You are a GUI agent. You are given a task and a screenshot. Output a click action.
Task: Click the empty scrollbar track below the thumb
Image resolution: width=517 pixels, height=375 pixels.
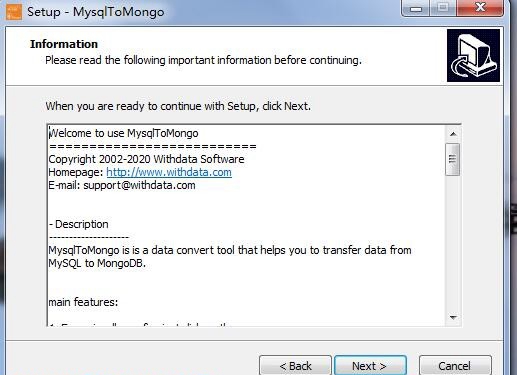pos(453,243)
